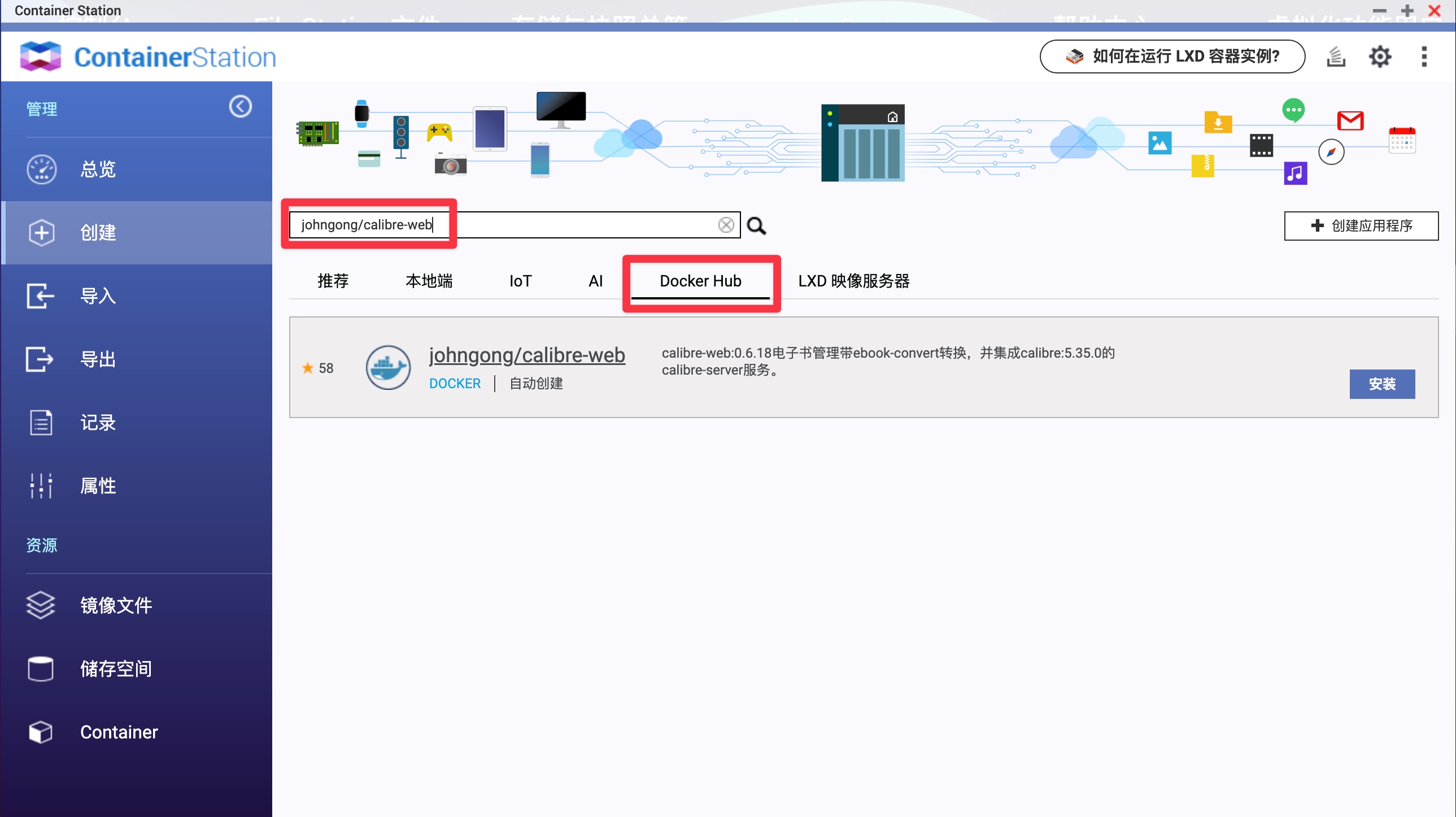Close the Container Station window
1456x817 pixels.
click(1435, 10)
